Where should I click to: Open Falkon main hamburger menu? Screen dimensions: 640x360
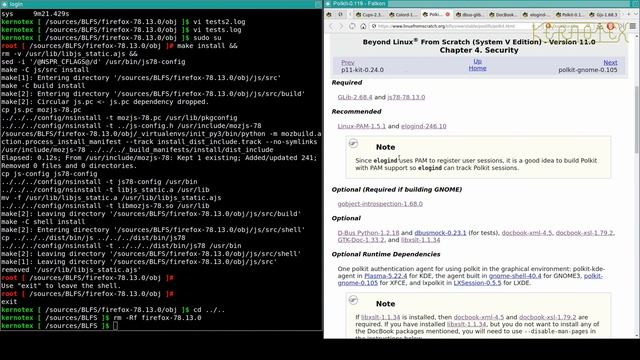(633, 26)
